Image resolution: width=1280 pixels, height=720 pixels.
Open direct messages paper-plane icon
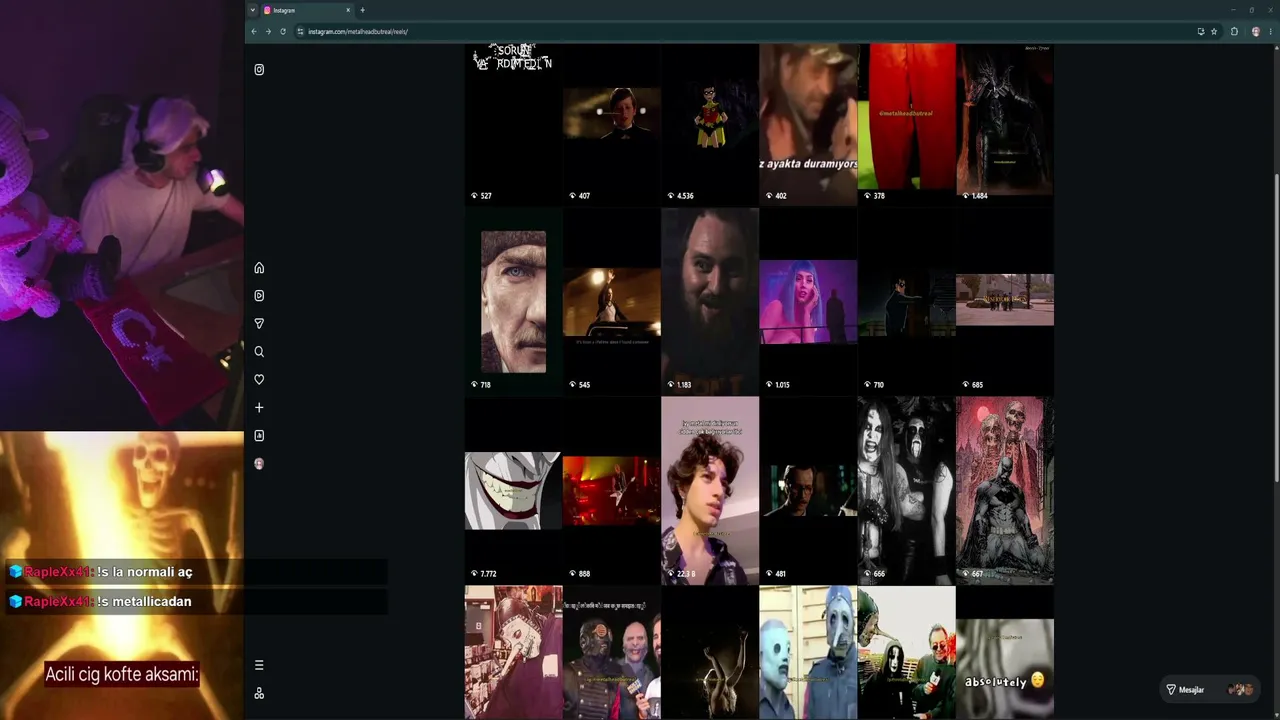(x=259, y=324)
